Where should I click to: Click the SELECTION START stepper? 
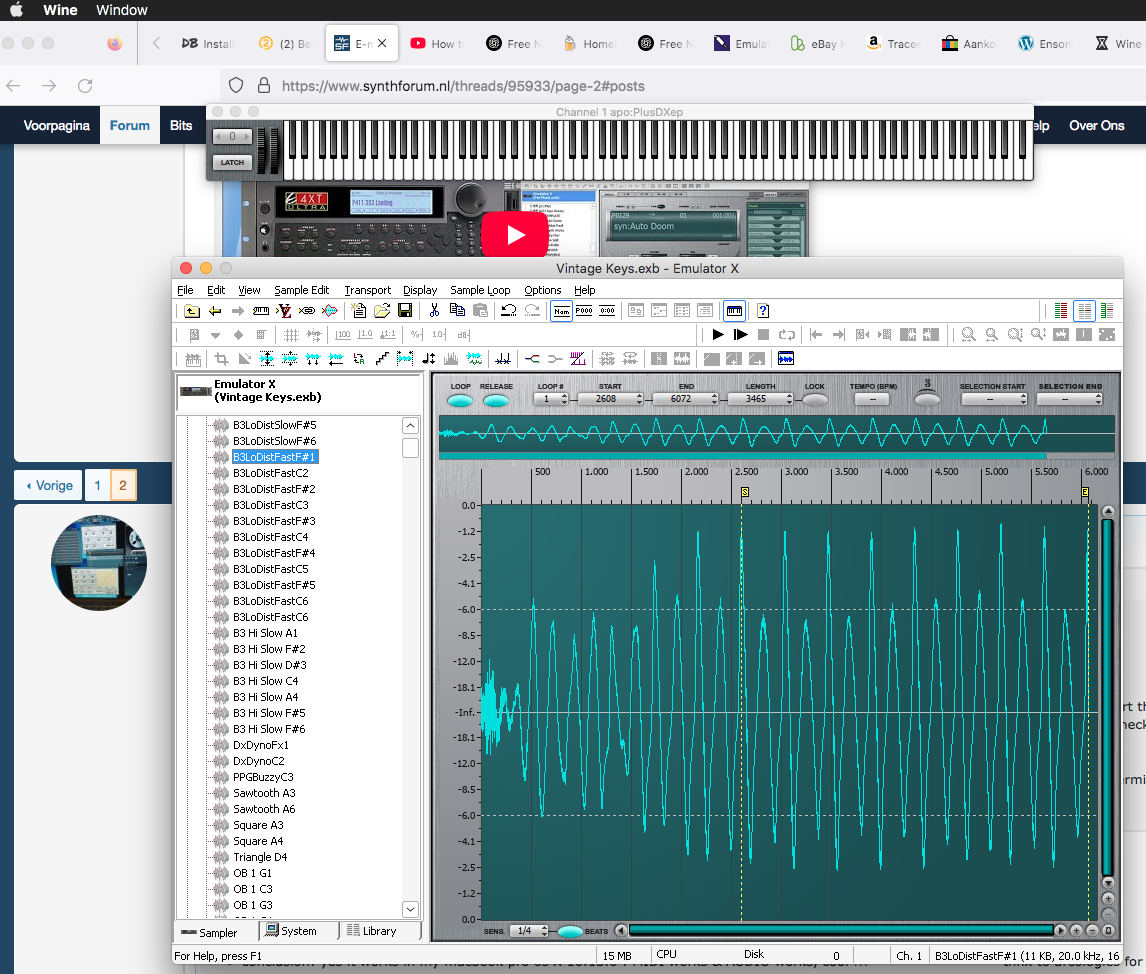[x=1023, y=399]
